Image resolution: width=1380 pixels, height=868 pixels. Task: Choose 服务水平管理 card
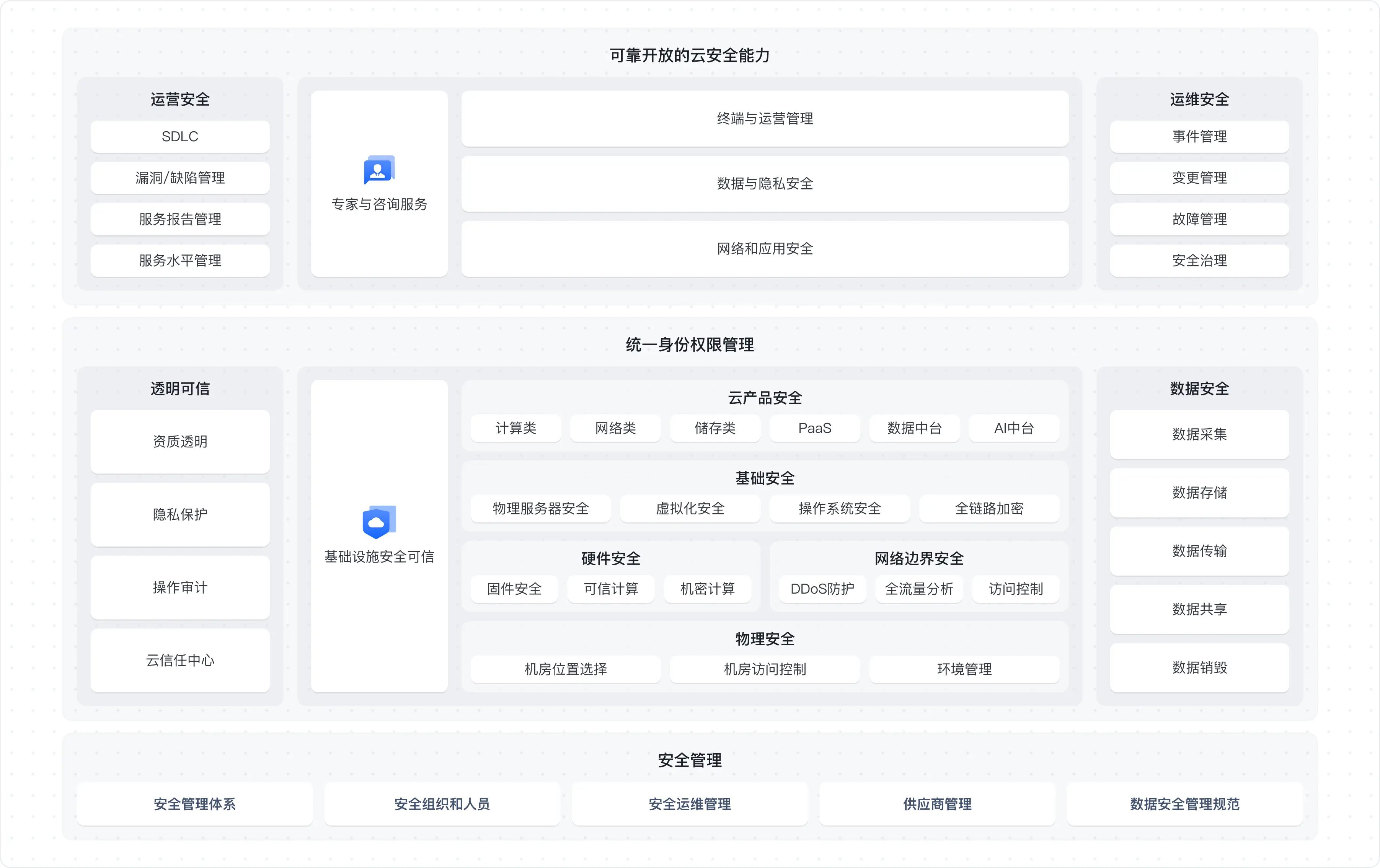click(x=180, y=261)
